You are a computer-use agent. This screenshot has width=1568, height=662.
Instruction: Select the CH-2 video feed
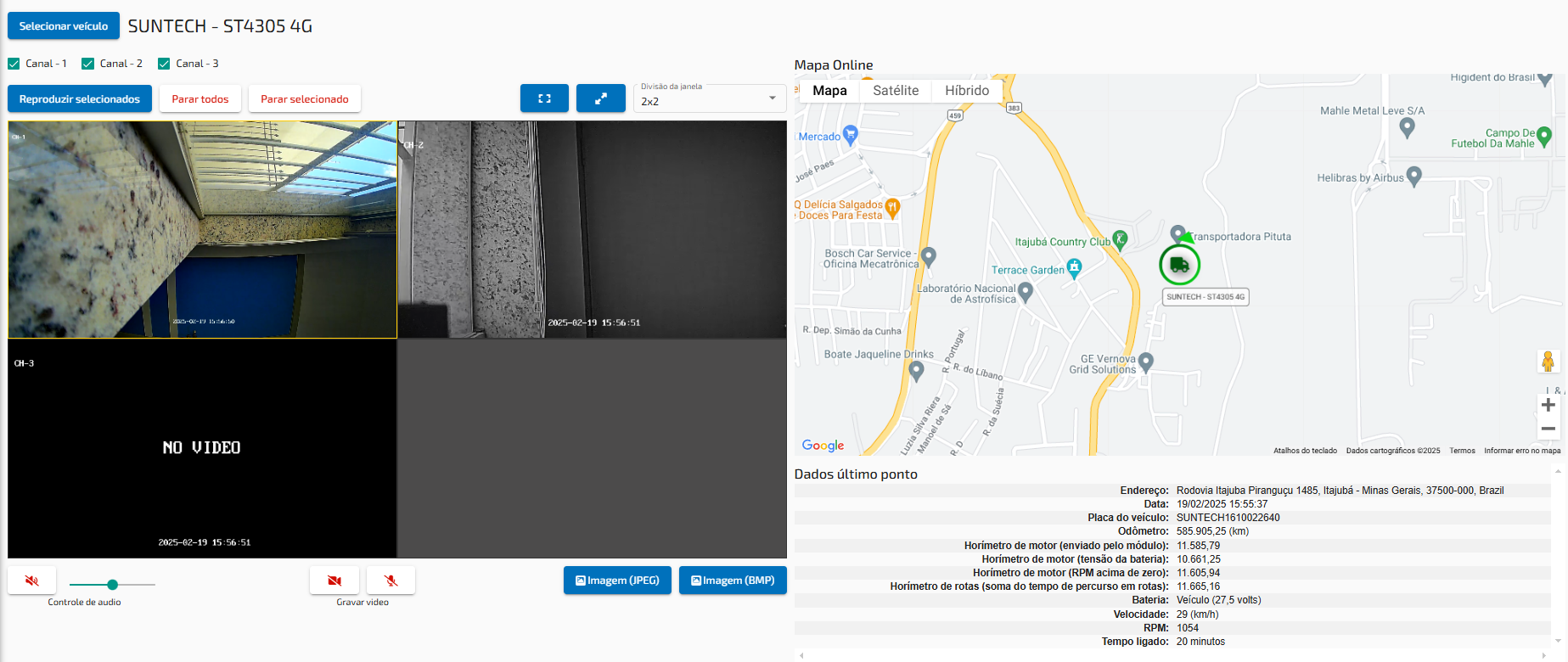click(593, 229)
